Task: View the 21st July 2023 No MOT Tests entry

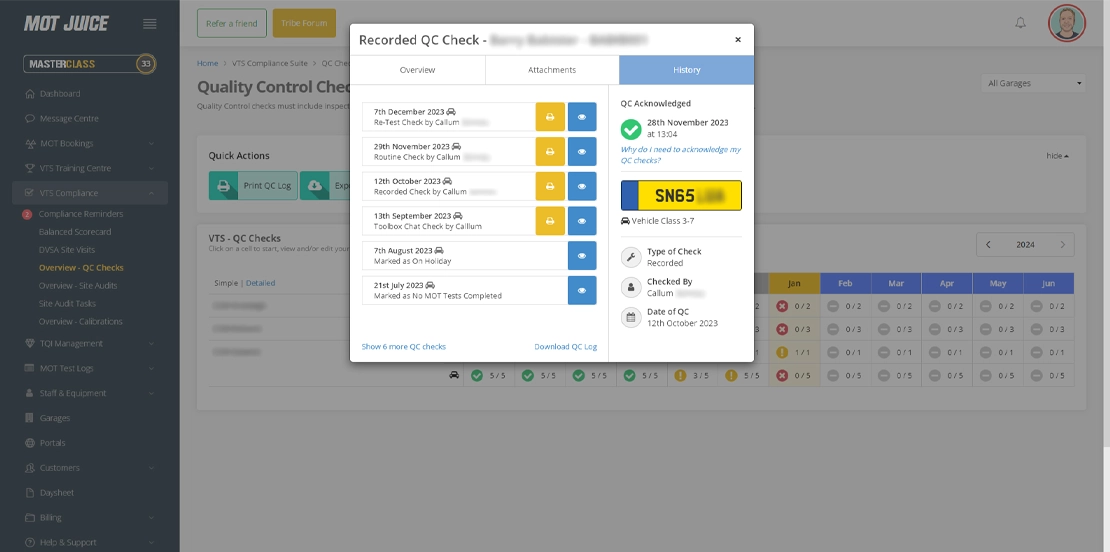Action: [582, 290]
